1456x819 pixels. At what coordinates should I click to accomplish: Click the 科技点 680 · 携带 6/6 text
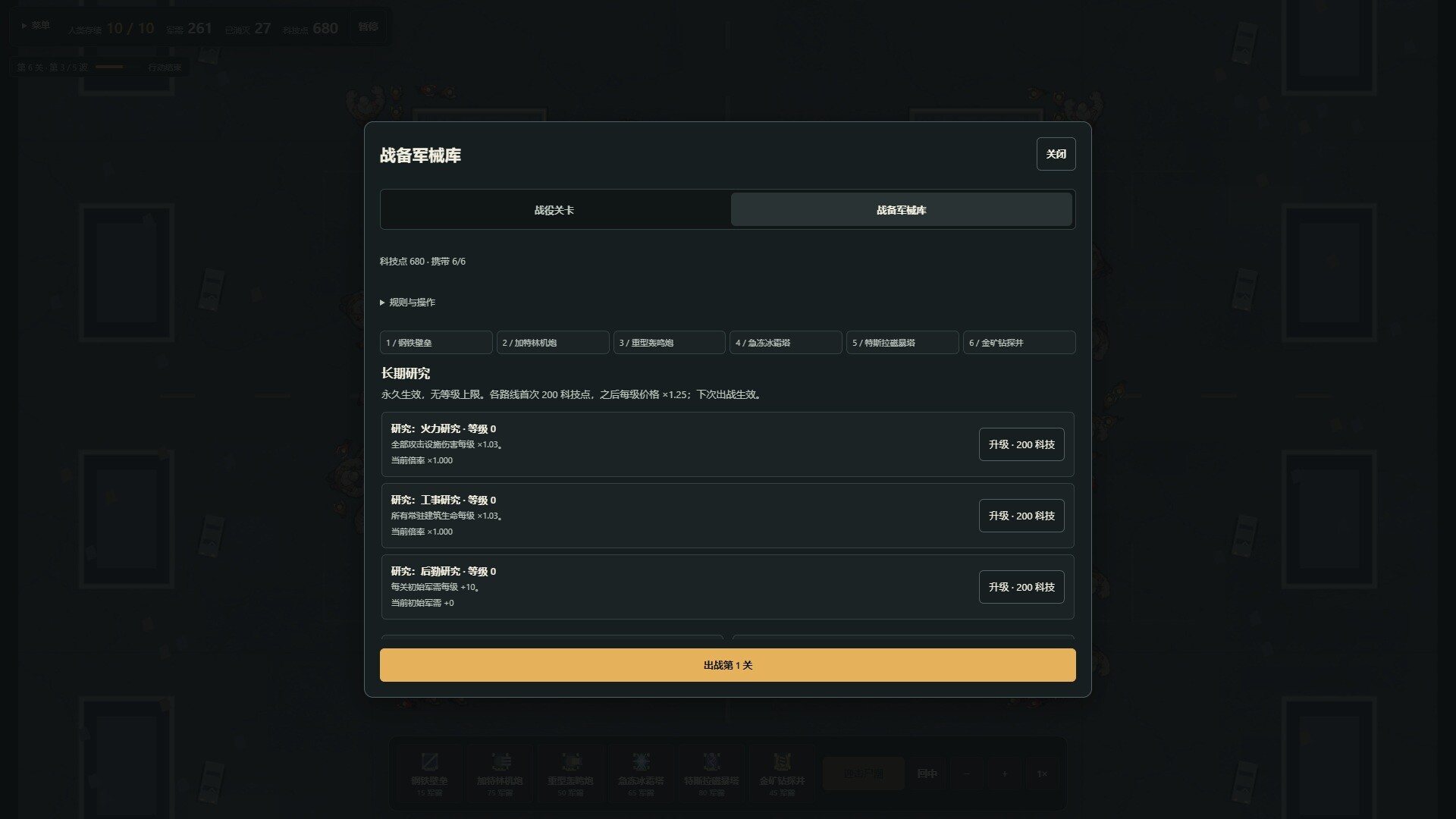422,261
